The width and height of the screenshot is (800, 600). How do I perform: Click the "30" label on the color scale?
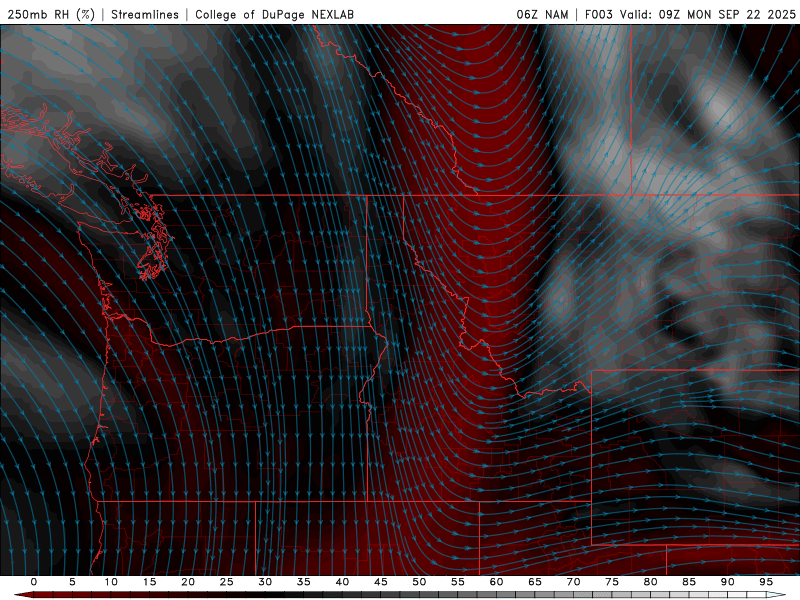click(x=265, y=582)
